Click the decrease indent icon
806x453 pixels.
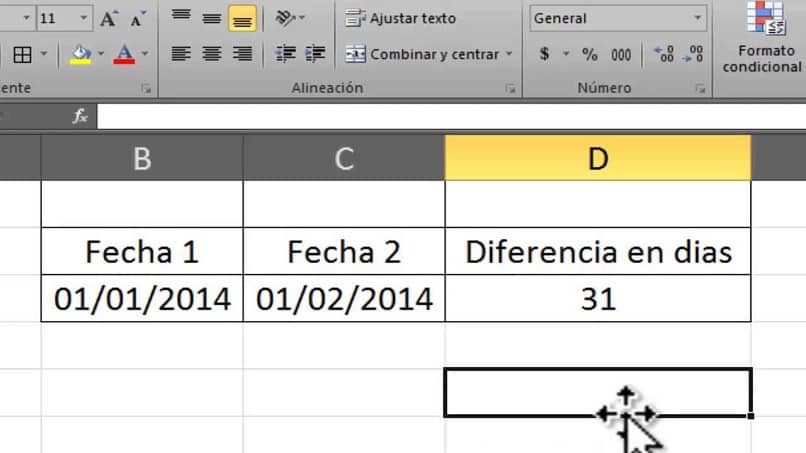click(x=285, y=54)
